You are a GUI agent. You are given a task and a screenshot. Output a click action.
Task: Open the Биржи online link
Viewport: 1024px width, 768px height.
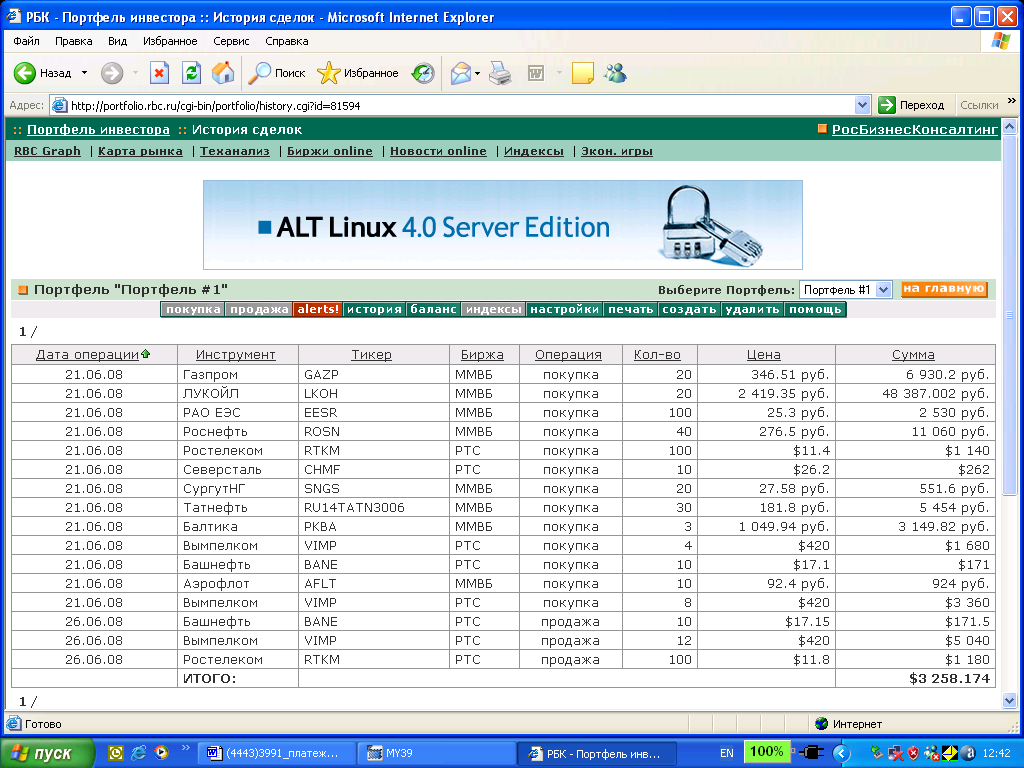point(330,151)
